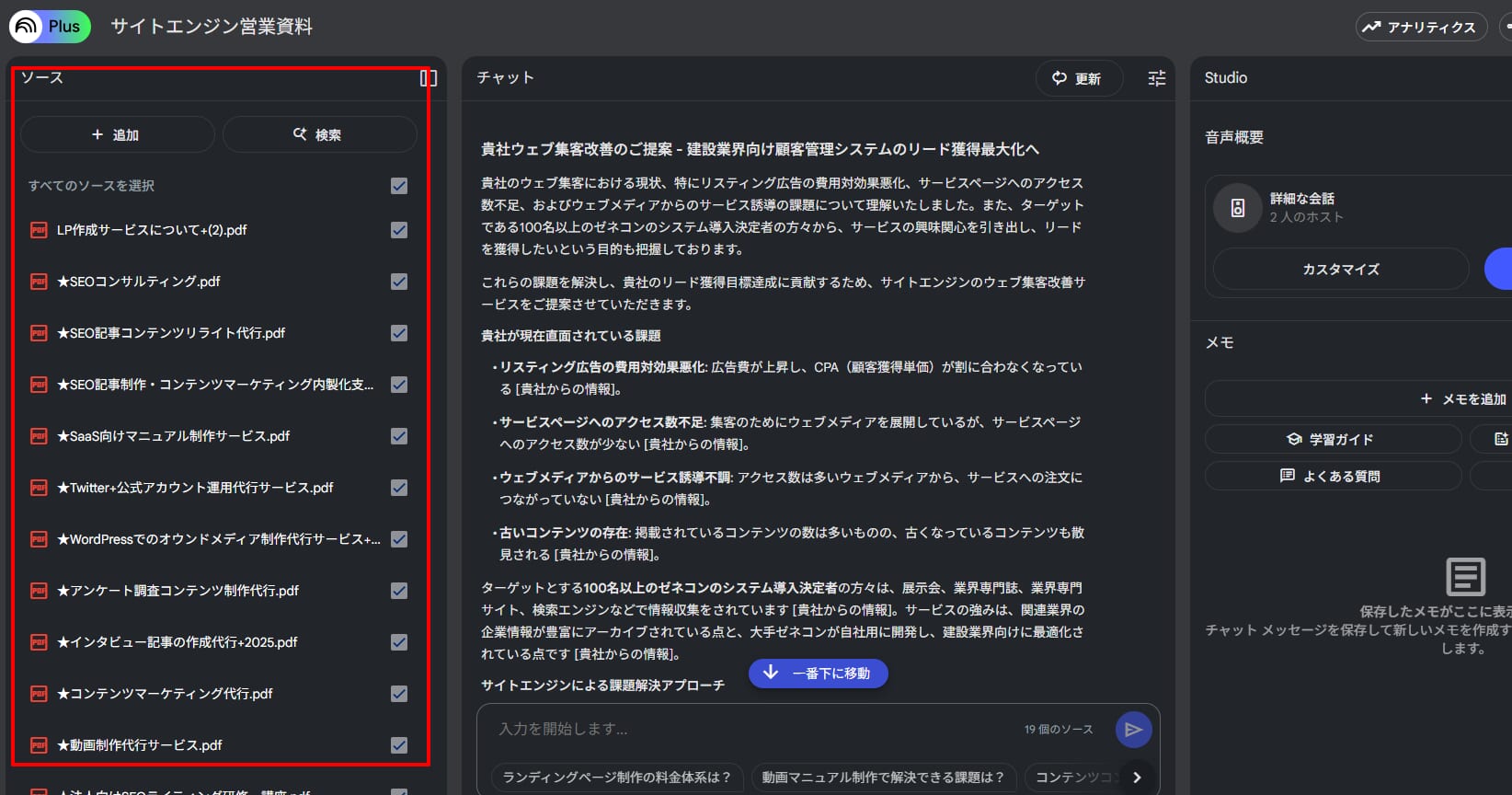Uncheck ★WordPressでのオウンドメディア制作代行 checkbox
Screen dimensions: 1512x795
tap(399, 539)
